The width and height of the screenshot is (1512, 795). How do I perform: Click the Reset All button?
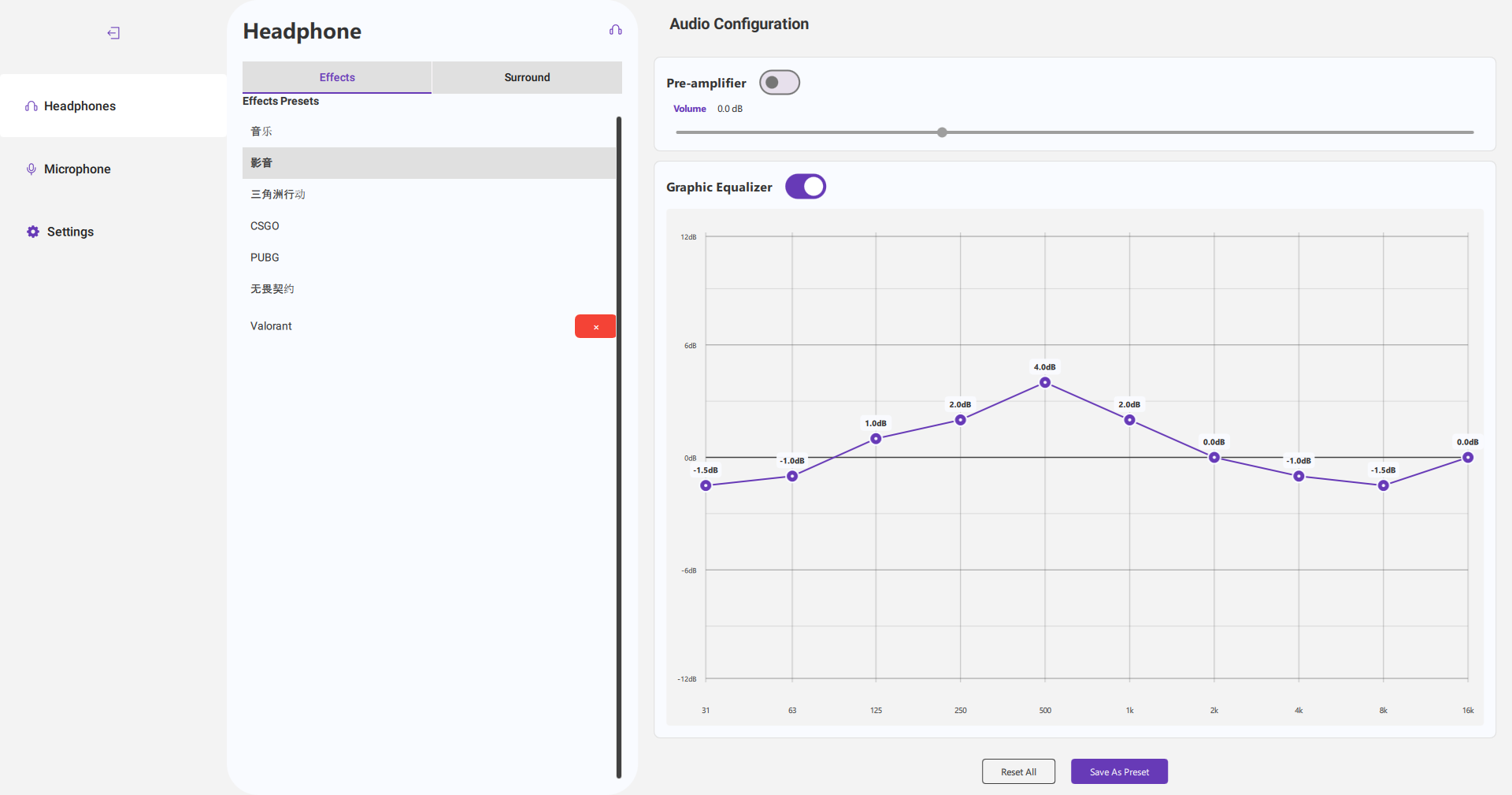click(1018, 772)
